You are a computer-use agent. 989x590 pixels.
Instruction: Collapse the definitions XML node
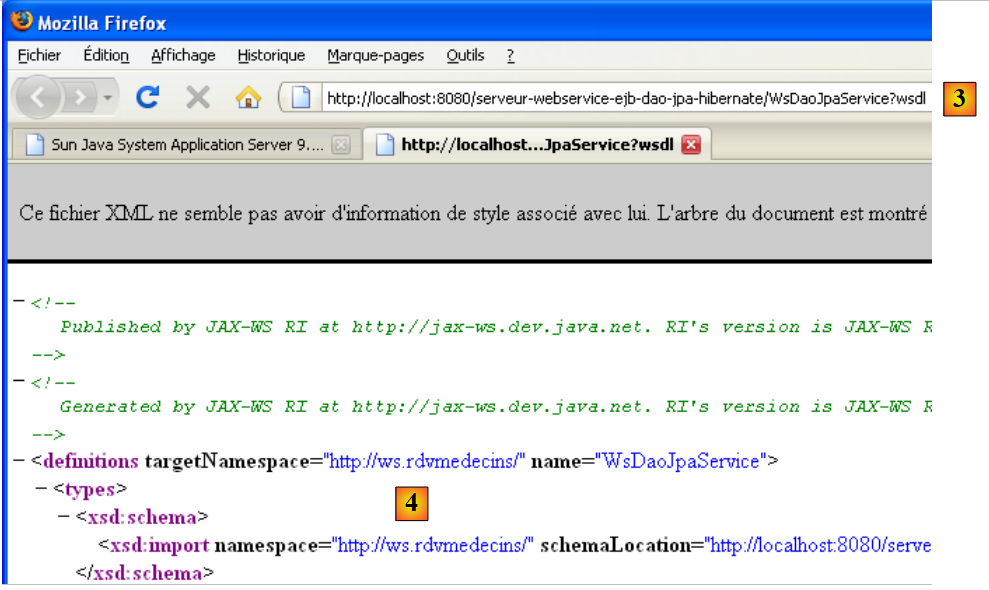18,461
